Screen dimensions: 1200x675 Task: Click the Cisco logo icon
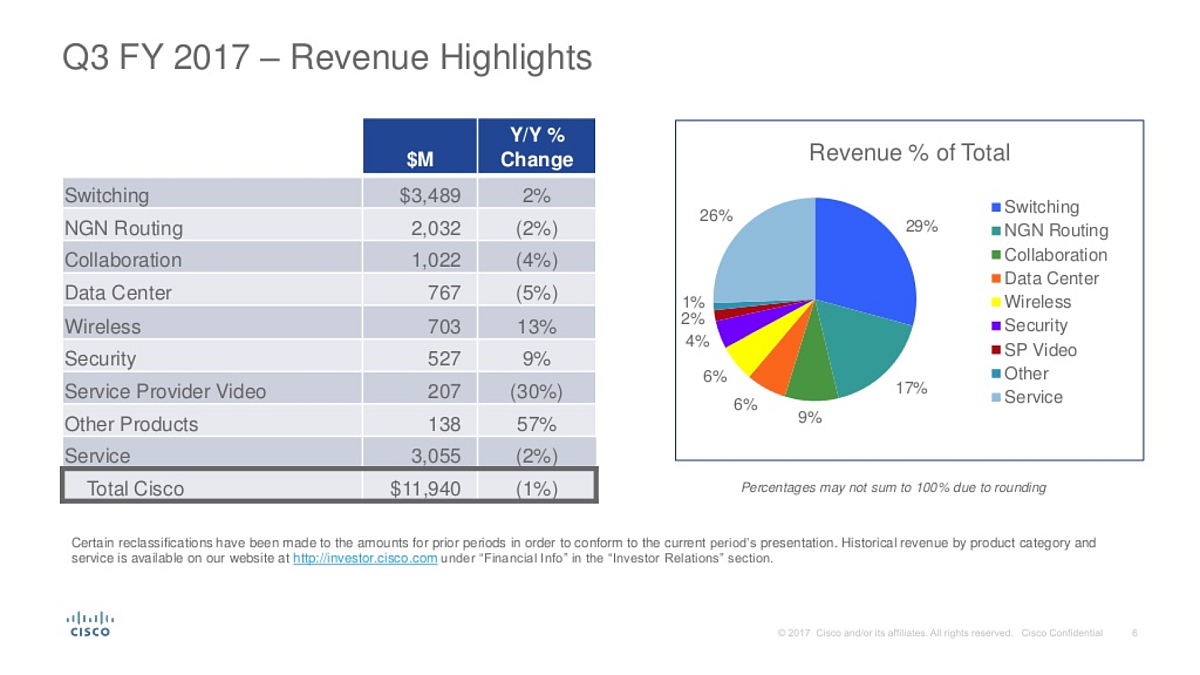tap(90, 622)
